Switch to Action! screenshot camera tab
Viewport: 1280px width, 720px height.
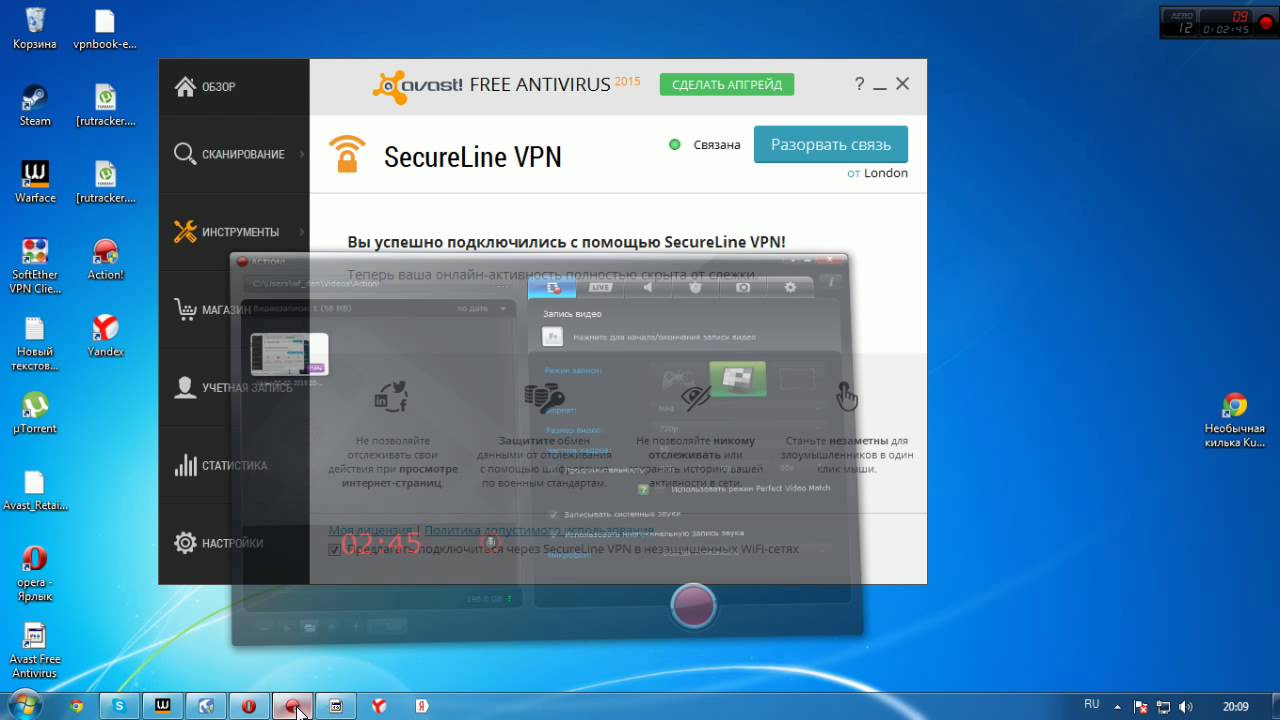[x=743, y=287]
